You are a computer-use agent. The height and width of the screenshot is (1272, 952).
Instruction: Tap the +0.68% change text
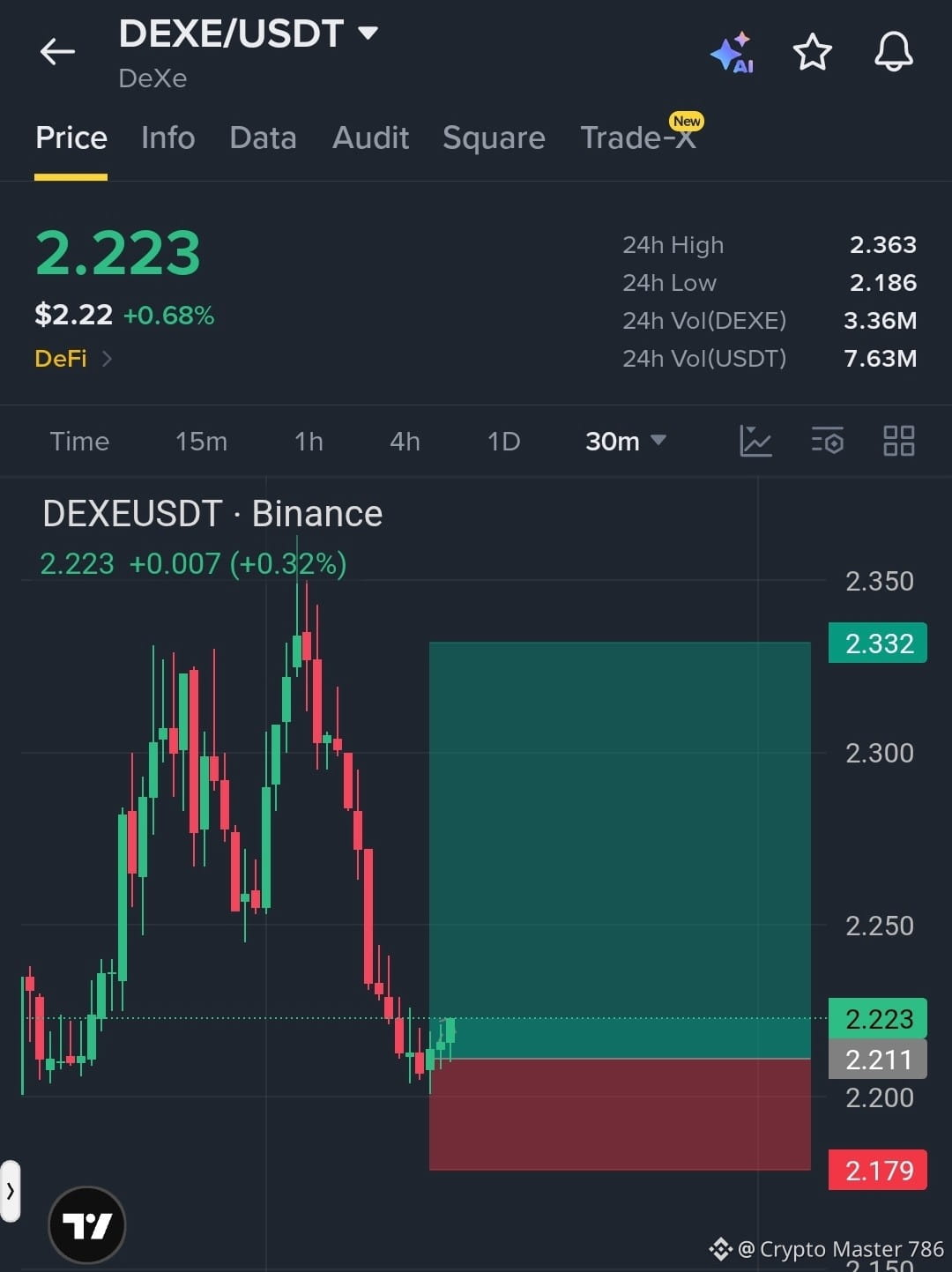coord(168,316)
